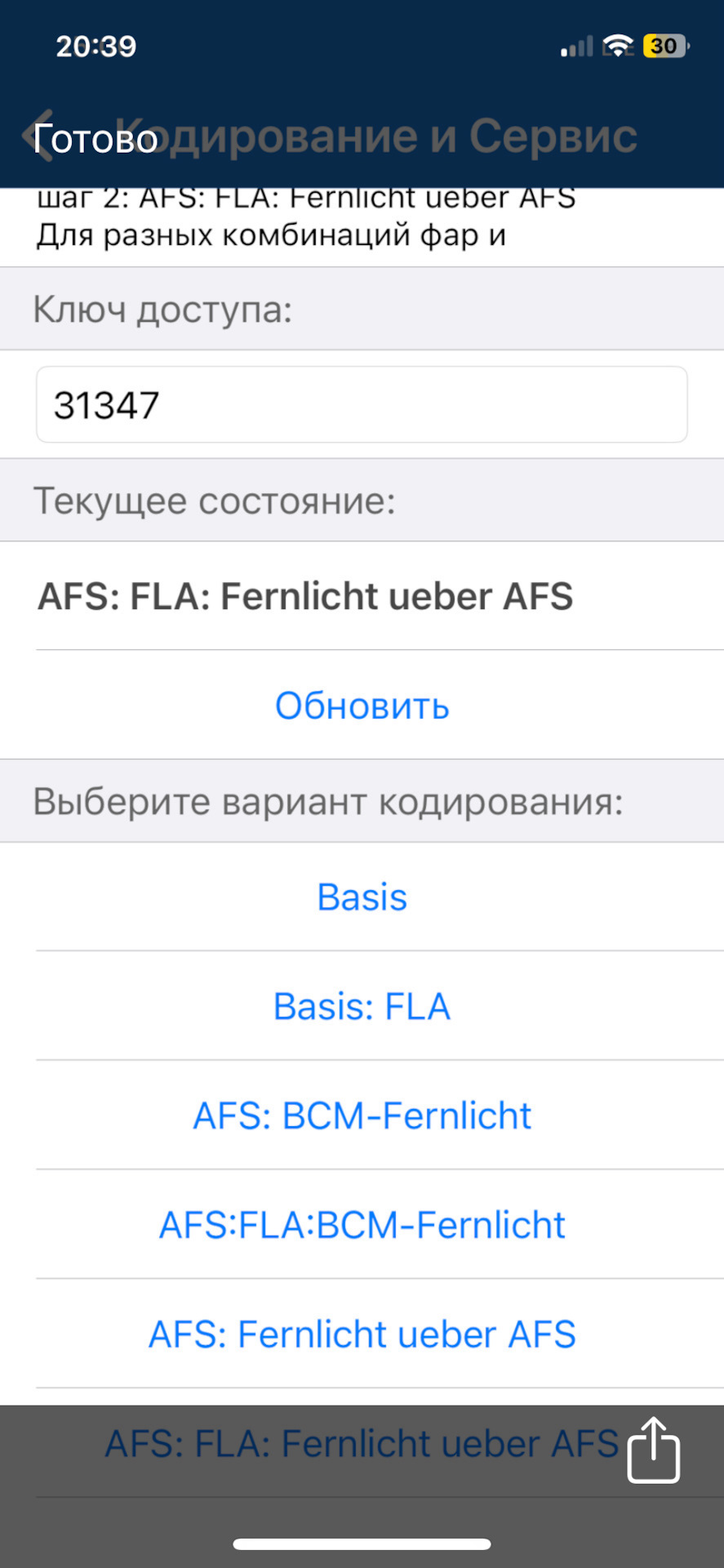Select AFS: BCM-Fernlicht coding variant
This screenshot has height=1568, width=724.
tap(362, 1116)
